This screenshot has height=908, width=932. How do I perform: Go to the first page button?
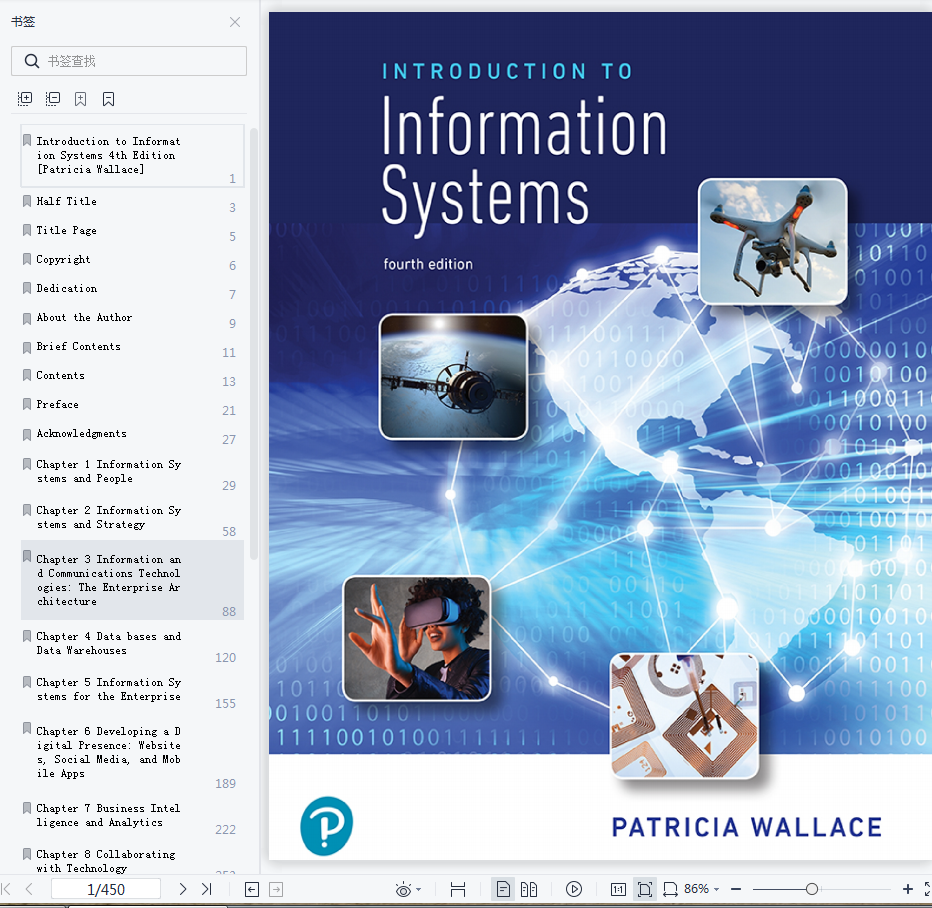7,889
